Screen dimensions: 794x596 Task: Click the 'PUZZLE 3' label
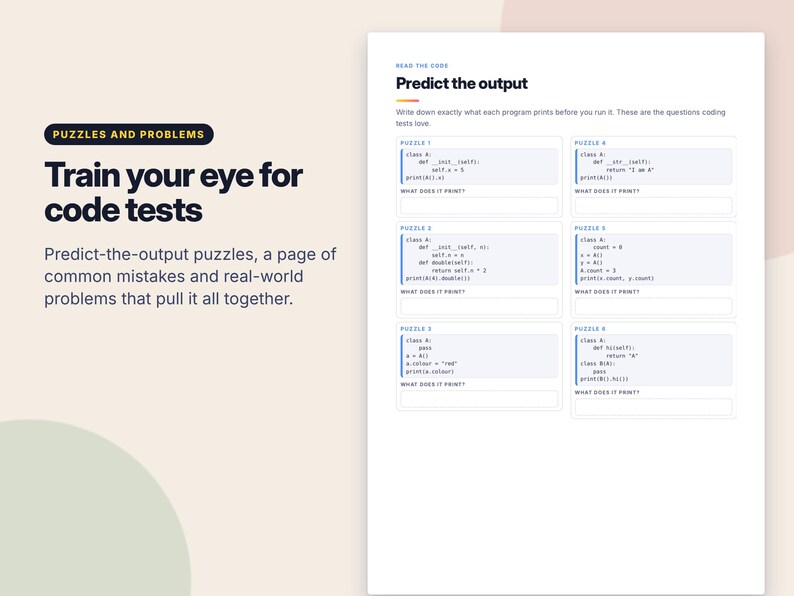[x=416, y=329]
